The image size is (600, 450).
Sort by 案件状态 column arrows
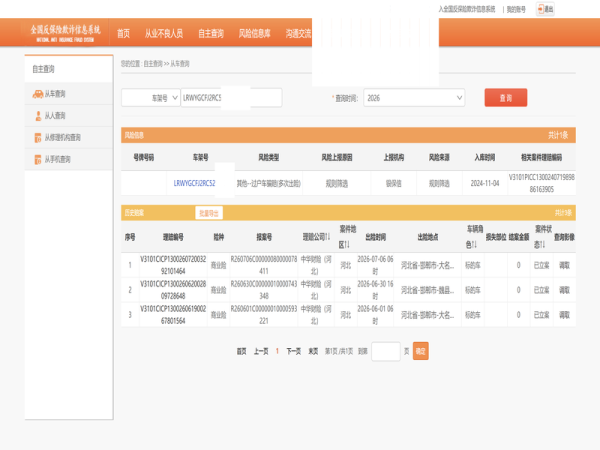(x=542, y=245)
